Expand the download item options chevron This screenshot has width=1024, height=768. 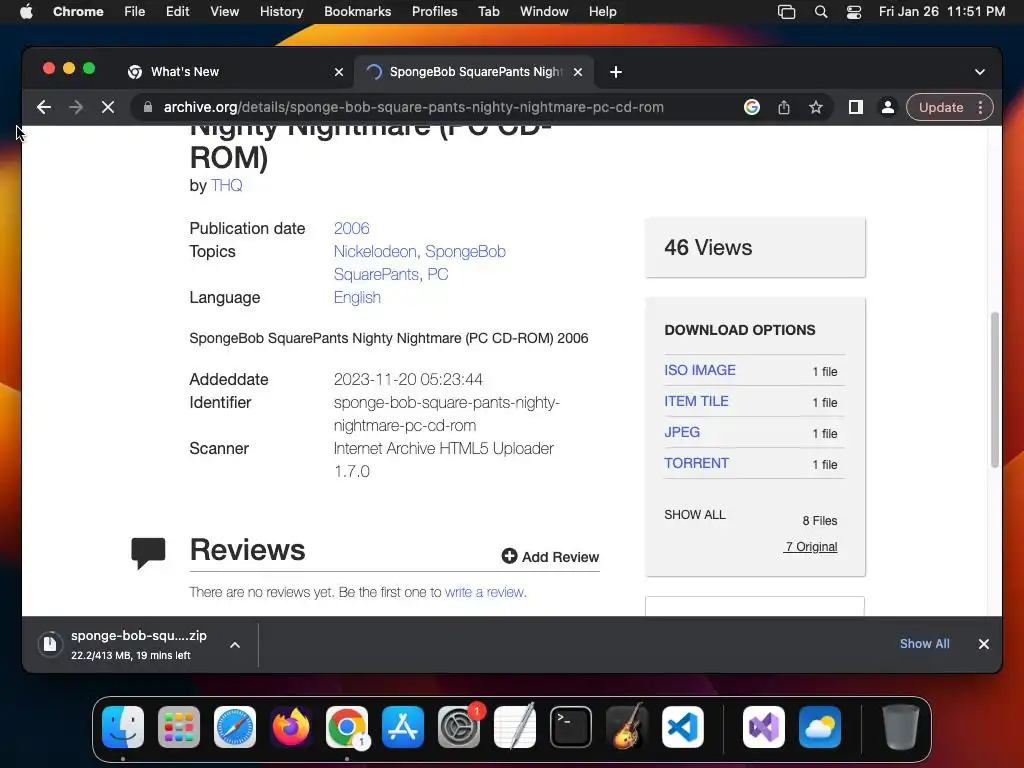tap(234, 645)
